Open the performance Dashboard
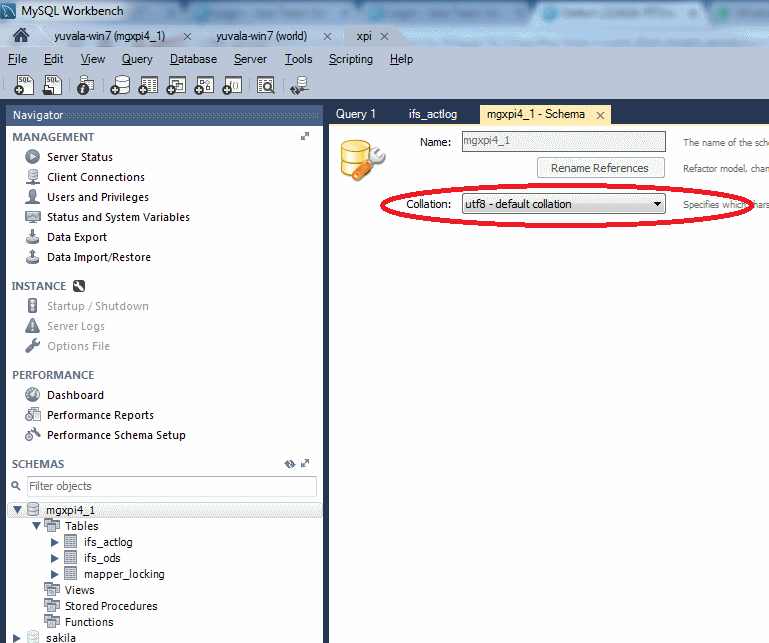The width and height of the screenshot is (769, 643). [x=75, y=395]
